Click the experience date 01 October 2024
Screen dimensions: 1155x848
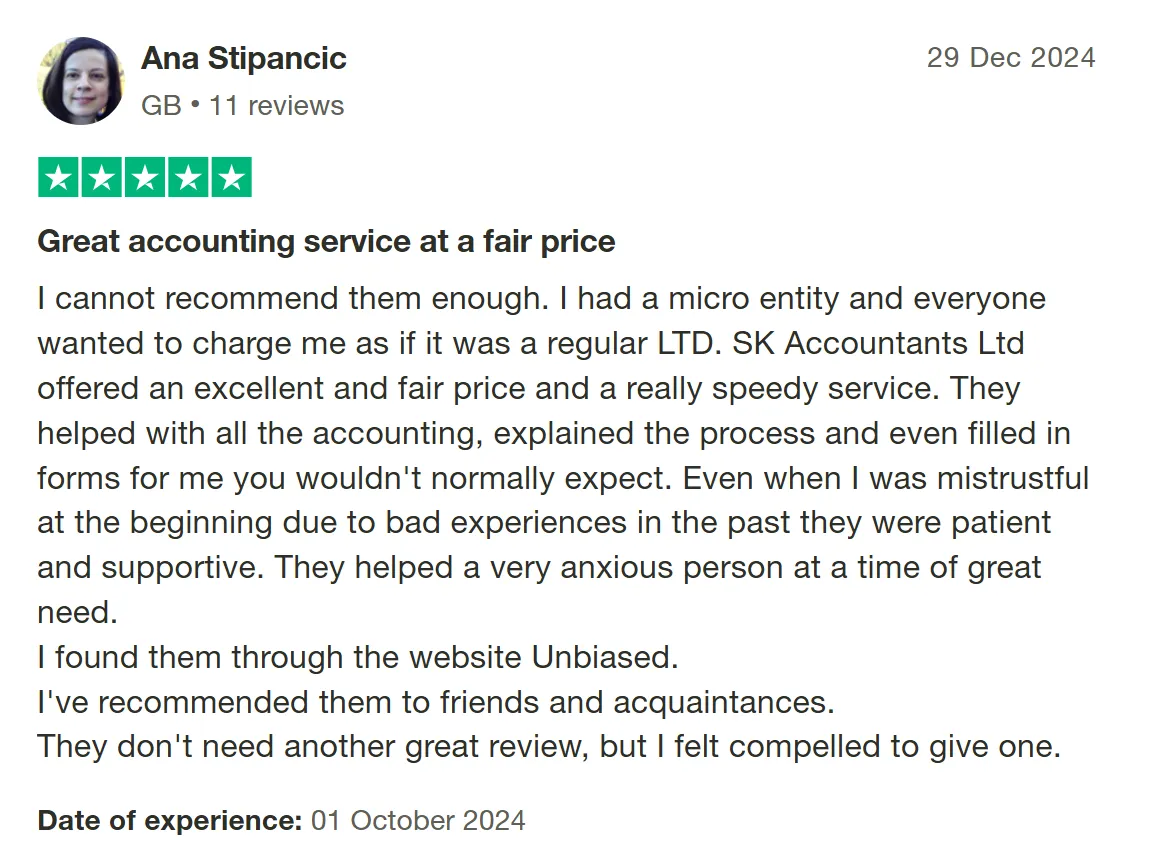coord(418,821)
